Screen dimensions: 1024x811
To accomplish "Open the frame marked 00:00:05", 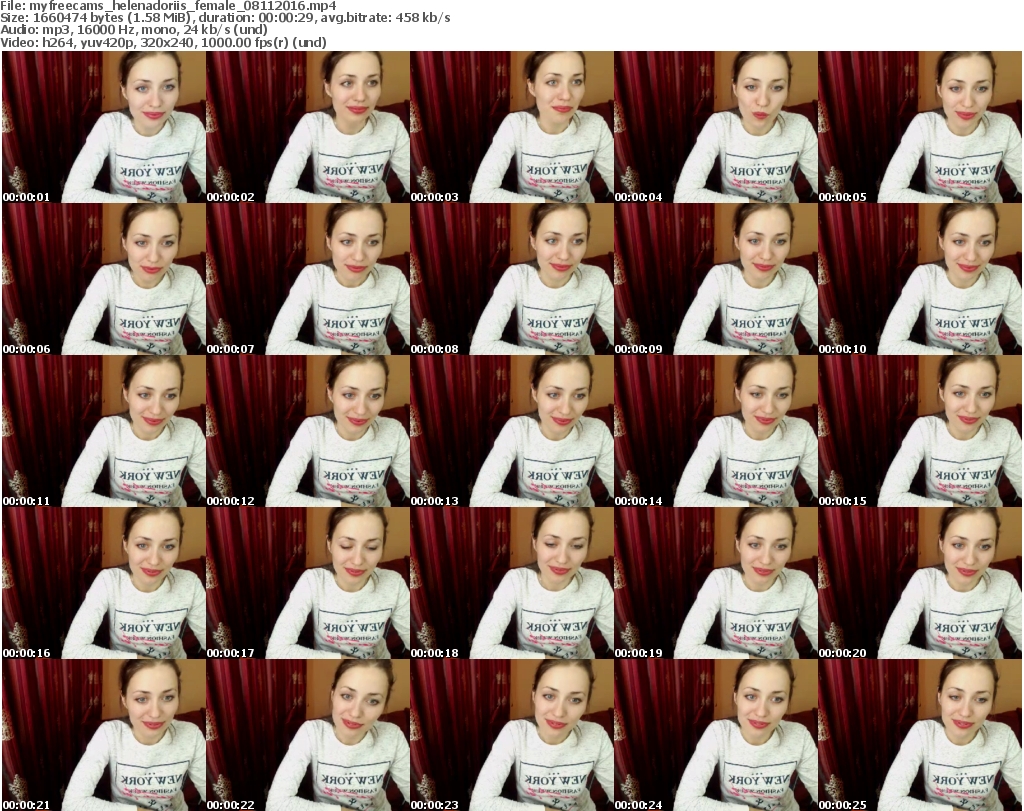I will coord(920,127).
